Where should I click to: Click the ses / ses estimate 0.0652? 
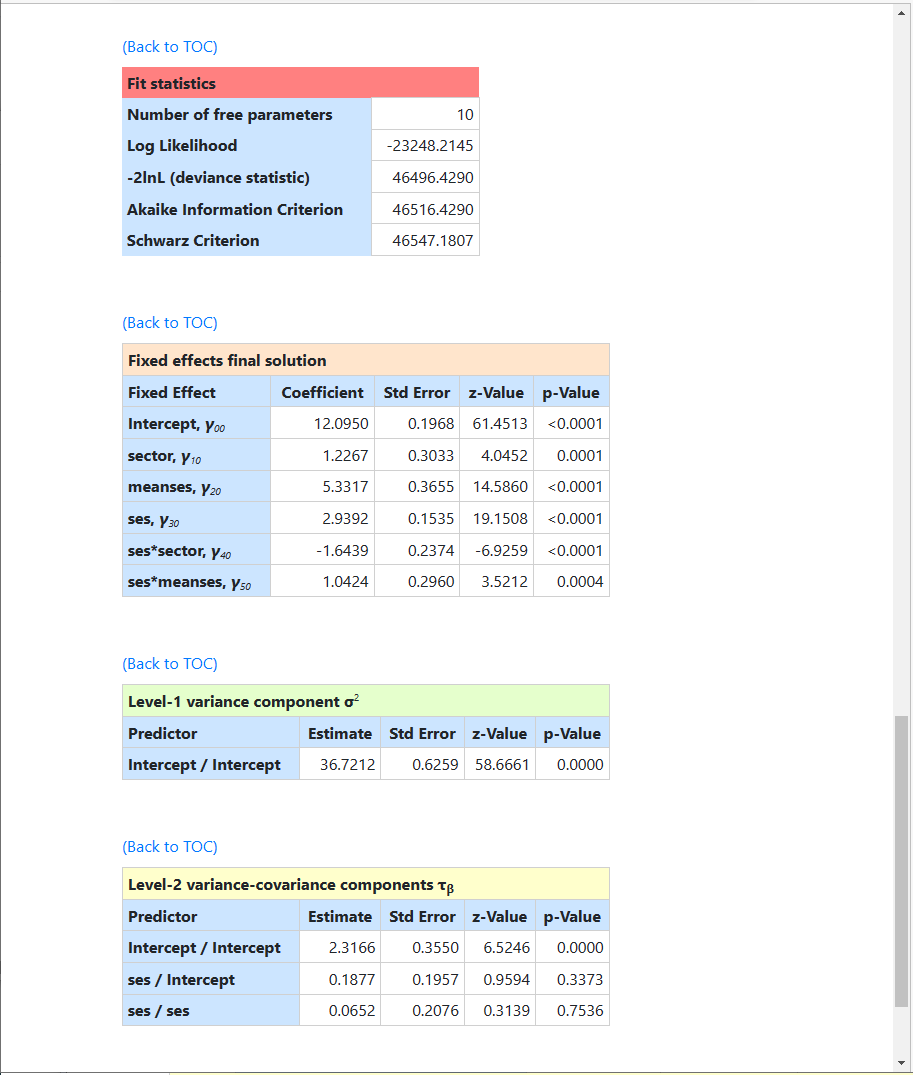click(351, 1011)
